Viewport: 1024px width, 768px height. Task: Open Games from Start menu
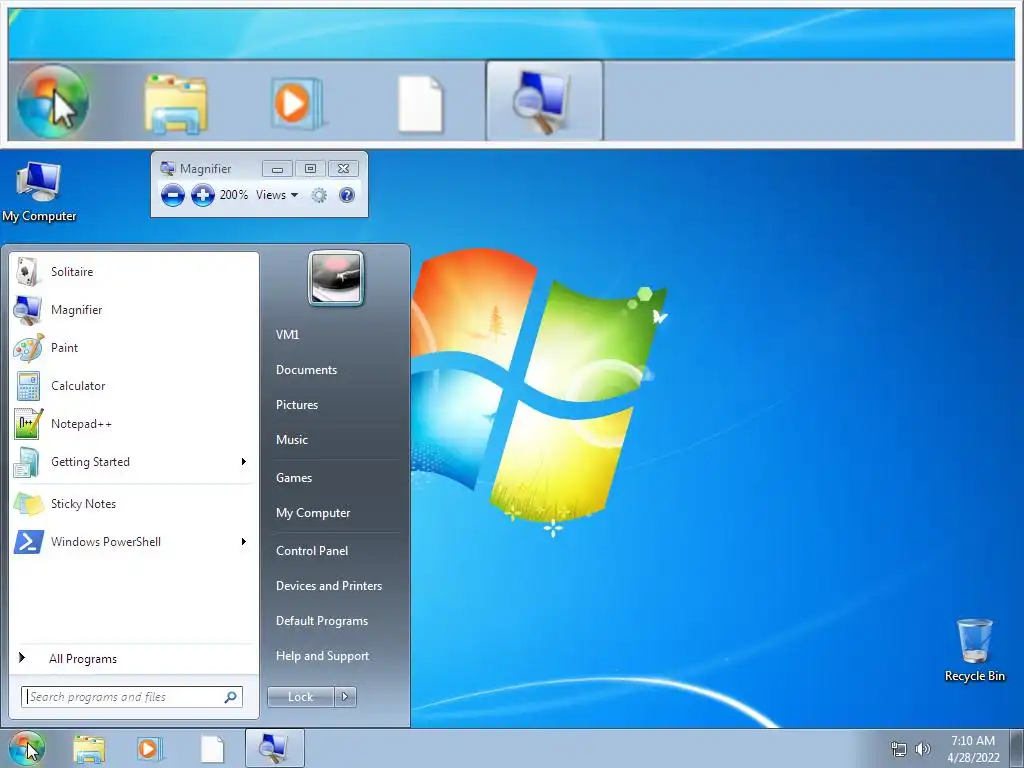[x=294, y=477]
